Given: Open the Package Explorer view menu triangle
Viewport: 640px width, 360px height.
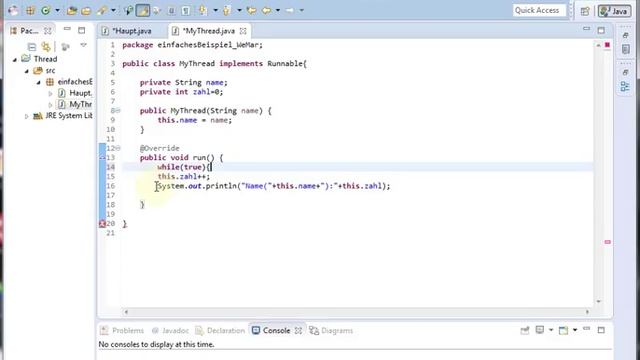Looking at the screenshot, I should point(83,45).
